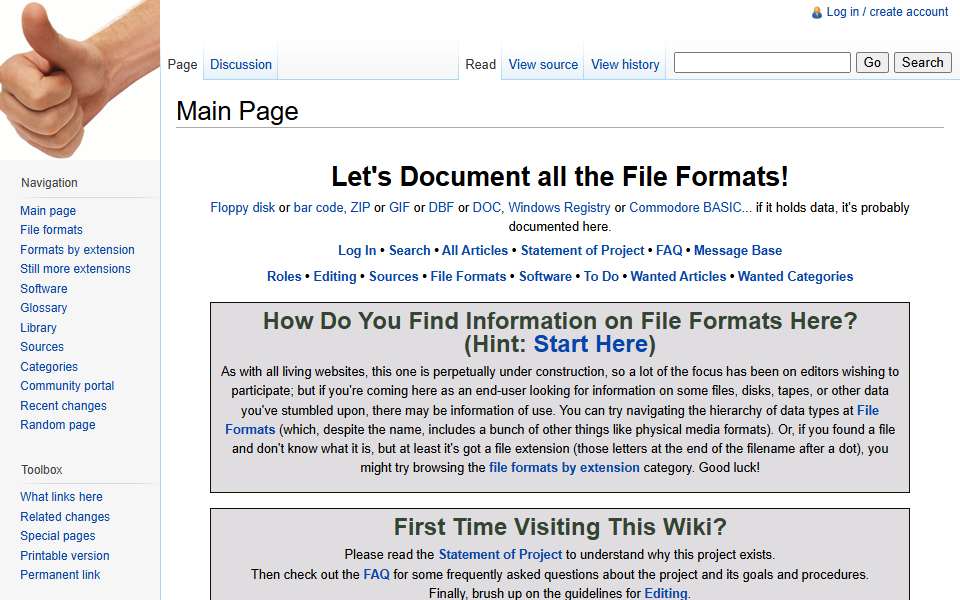Follow the GIF format link

[x=399, y=208]
